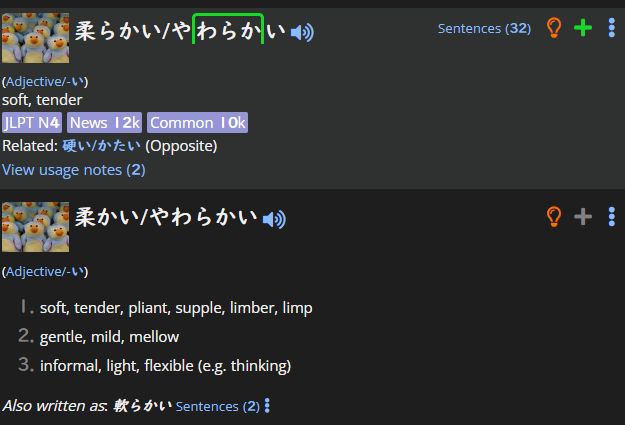
Task: Open options dots beside 軟らかい Sentences (2)
Action: coord(267,406)
